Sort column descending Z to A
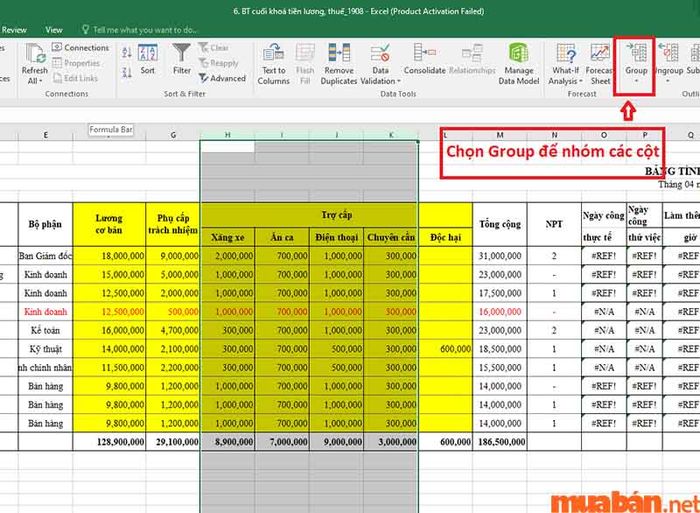Screen dimensions: 700x513 tap(126, 71)
